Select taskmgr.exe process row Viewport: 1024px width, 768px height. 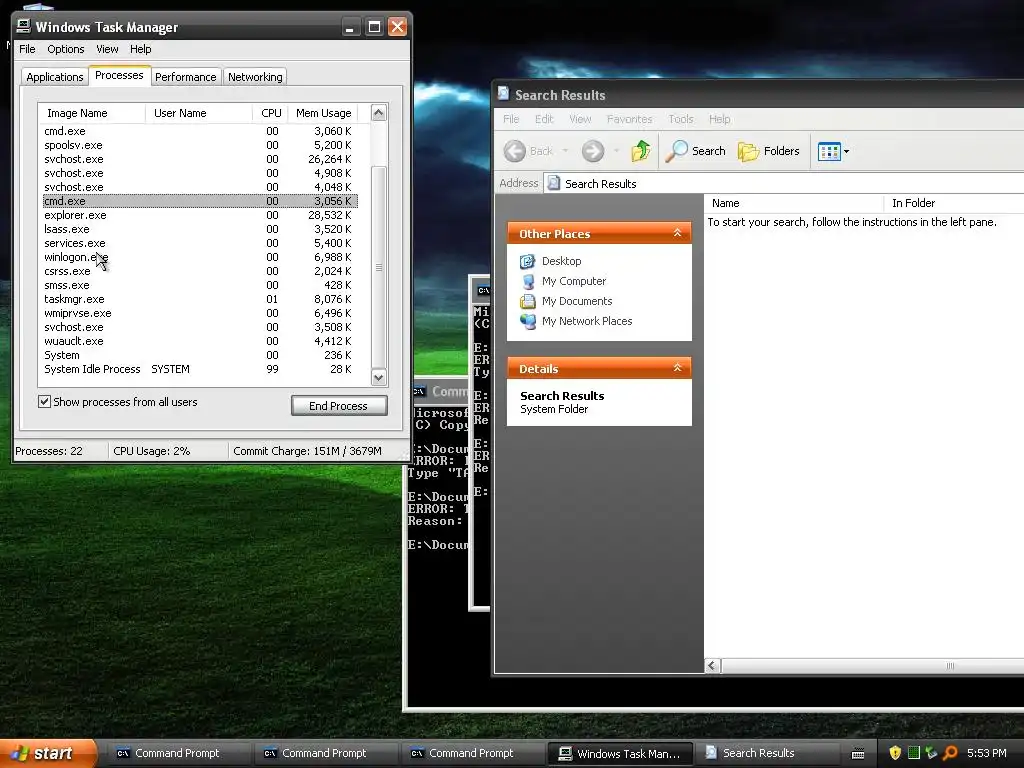pos(200,299)
